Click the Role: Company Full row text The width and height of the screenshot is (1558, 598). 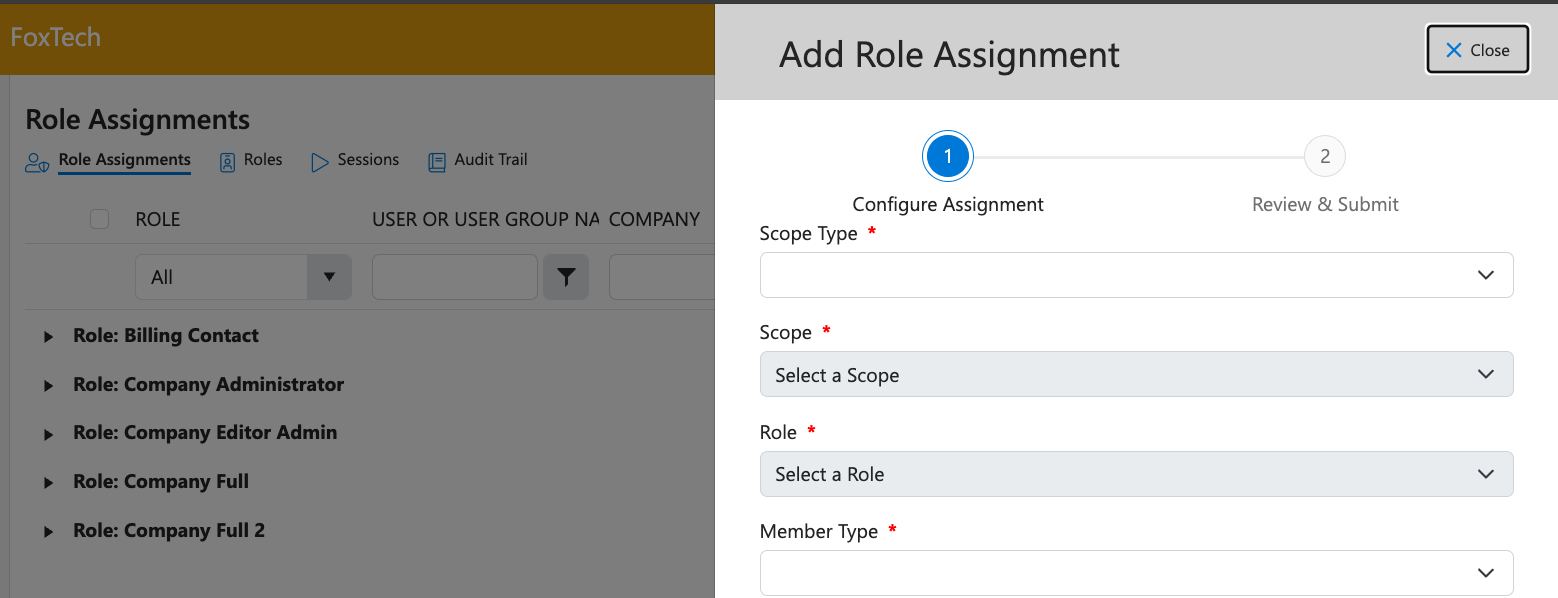(x=161, y=482)
